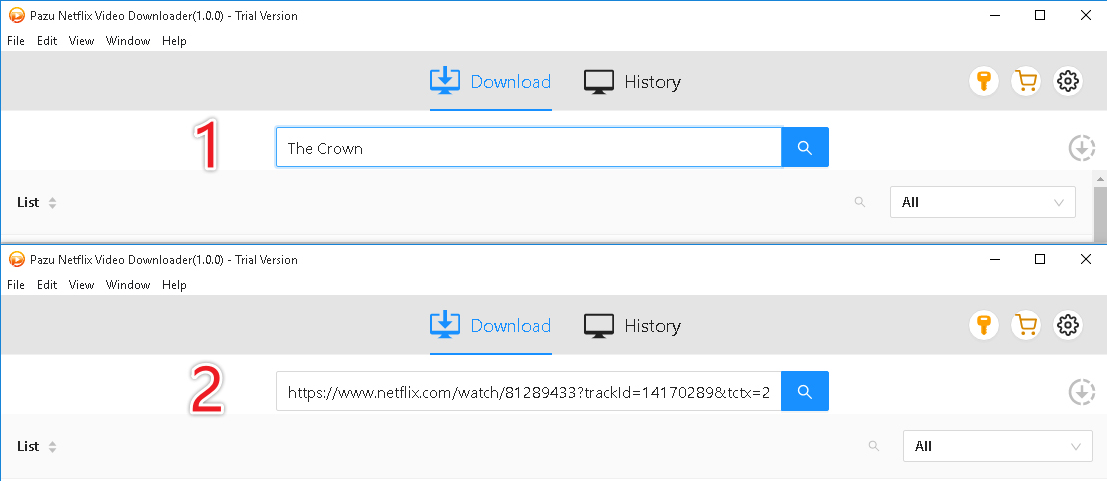Click the List column header text in bottom window
1107x481 pixels.
(28, 446)
